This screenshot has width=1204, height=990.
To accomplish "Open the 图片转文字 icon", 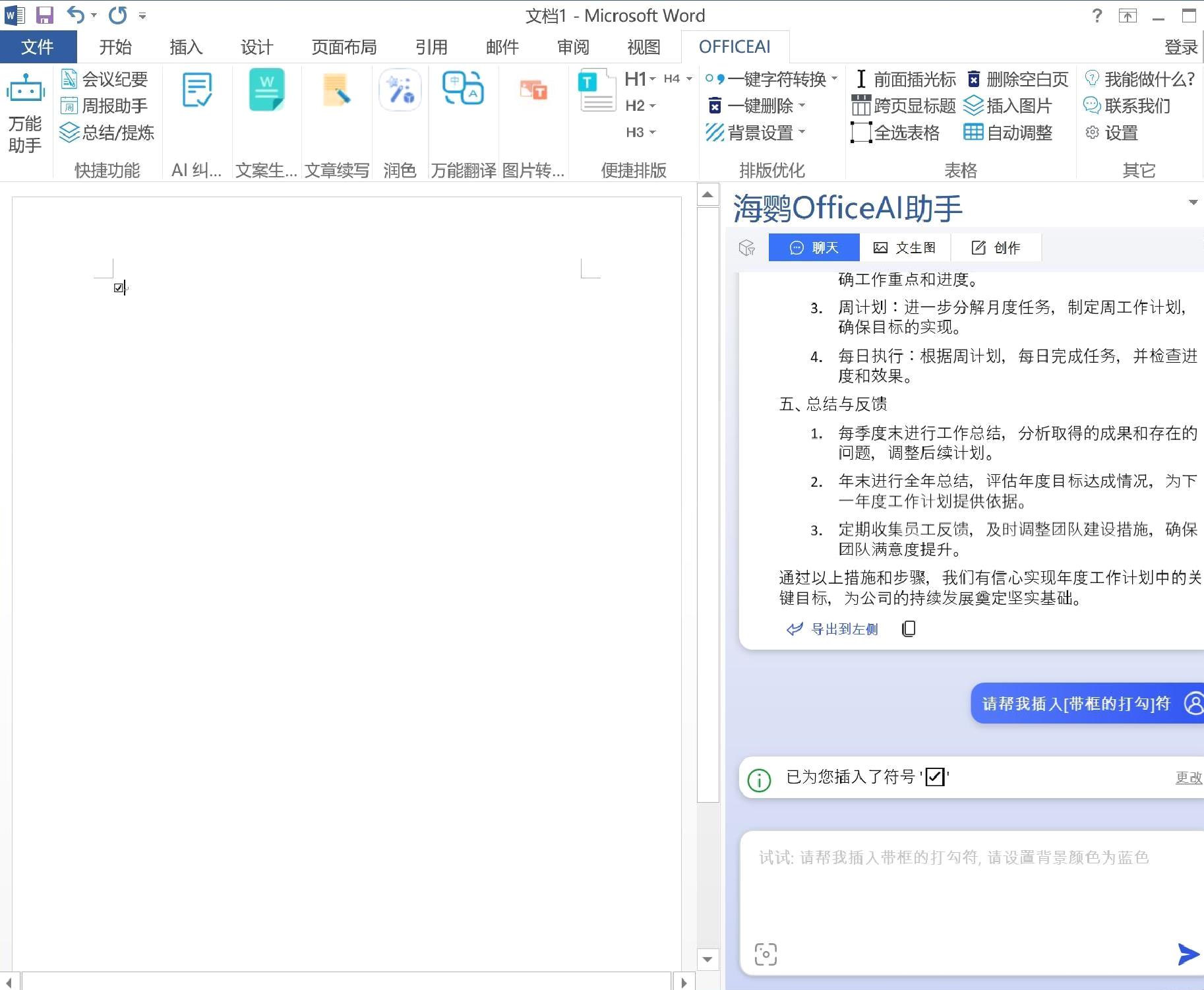I will coord(533,90).
